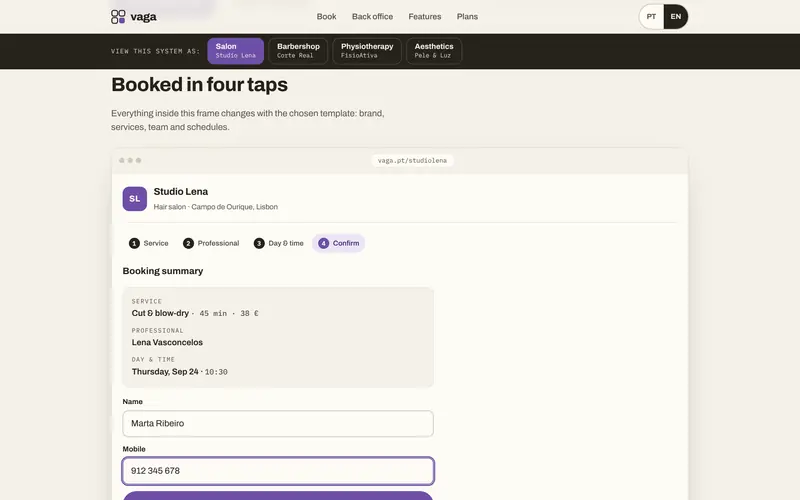800x500 pixels.
Task: Open the Features nav item
Action: (x=424, y=17)
